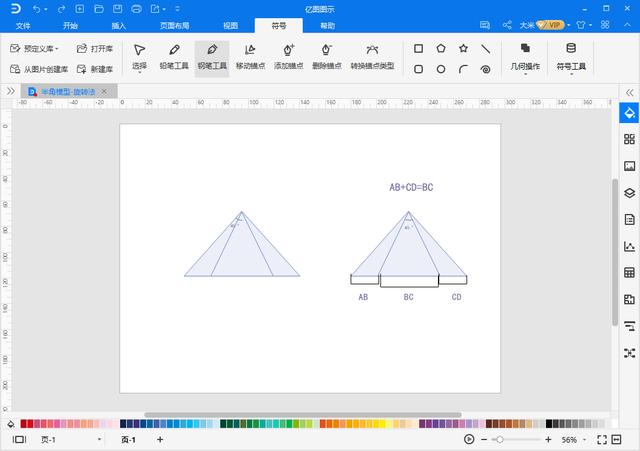
Task: Open the 页-1 page selector dropdown
Action: [x=99, y=440]
